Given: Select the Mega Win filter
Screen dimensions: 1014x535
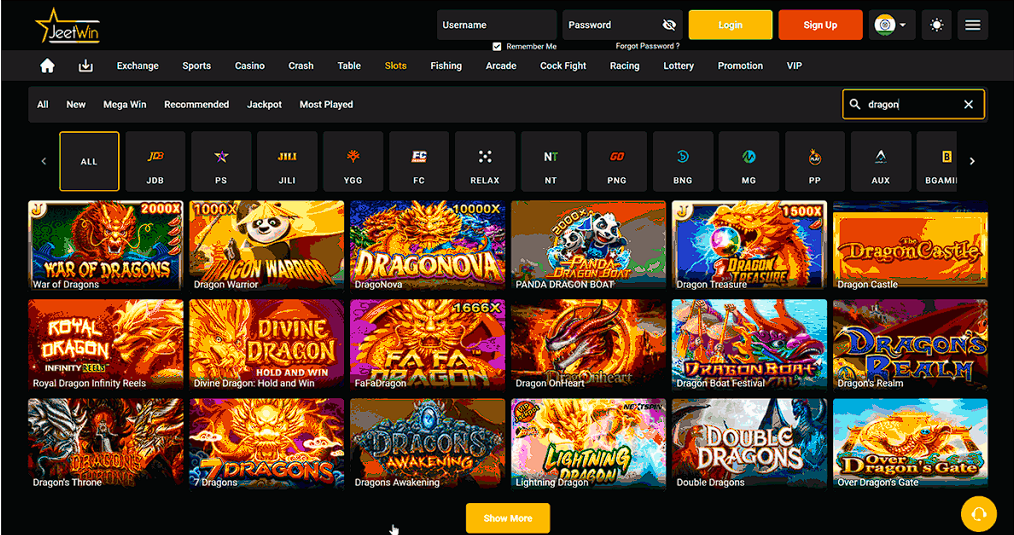Looking at the screenshot, I should (x=125, y=104).
